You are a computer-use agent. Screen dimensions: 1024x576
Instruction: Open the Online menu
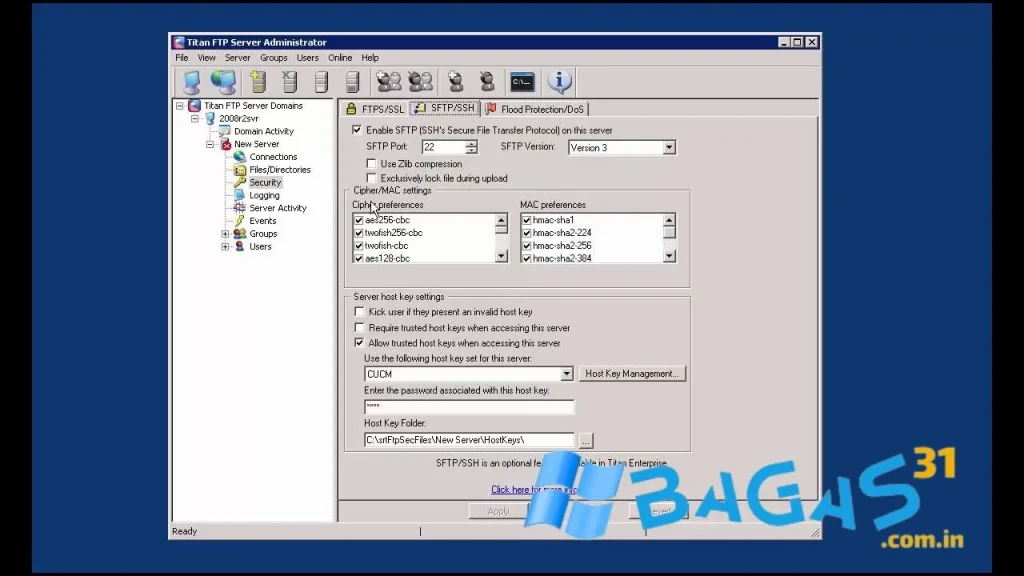pos(340,57)
